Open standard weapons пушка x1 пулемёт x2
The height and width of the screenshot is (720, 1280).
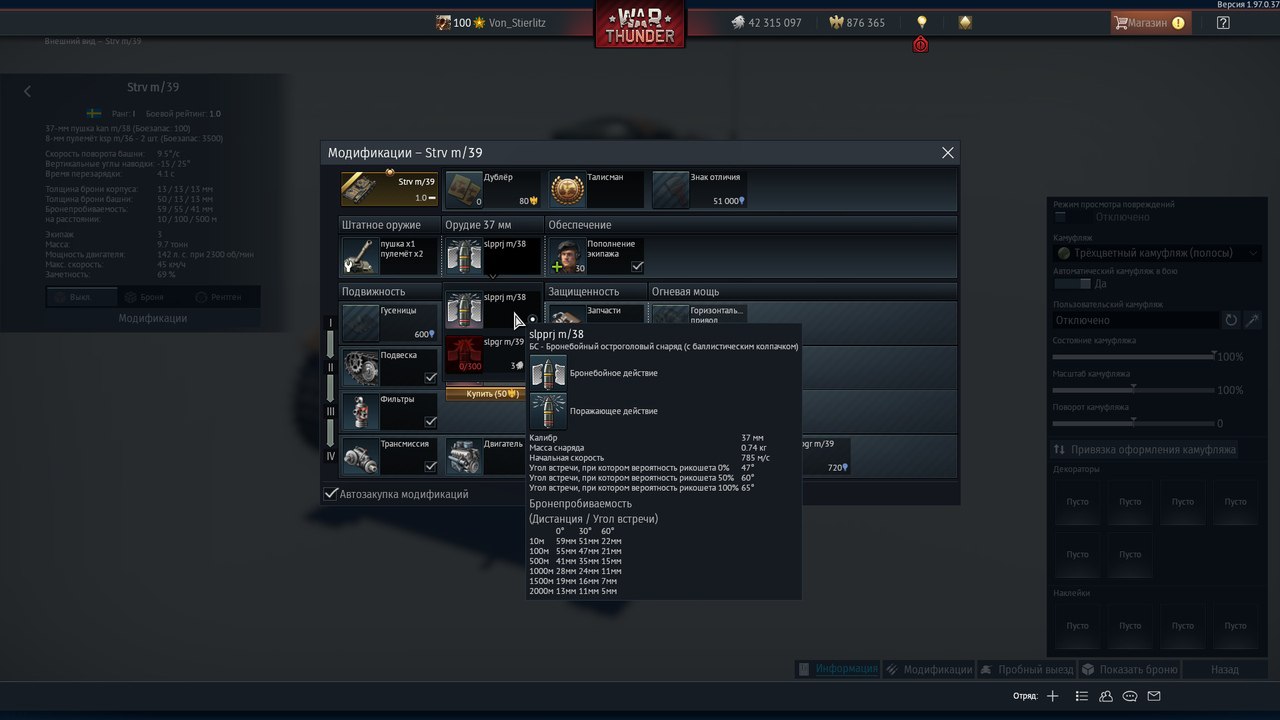[x=390, y=256]
